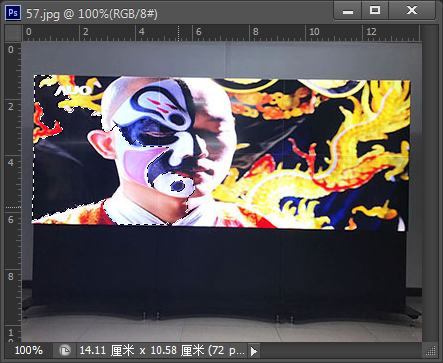Viewport: 443px width, 363px height.
Task: Click the 57.jpg document title text
Action: [92, 14]
